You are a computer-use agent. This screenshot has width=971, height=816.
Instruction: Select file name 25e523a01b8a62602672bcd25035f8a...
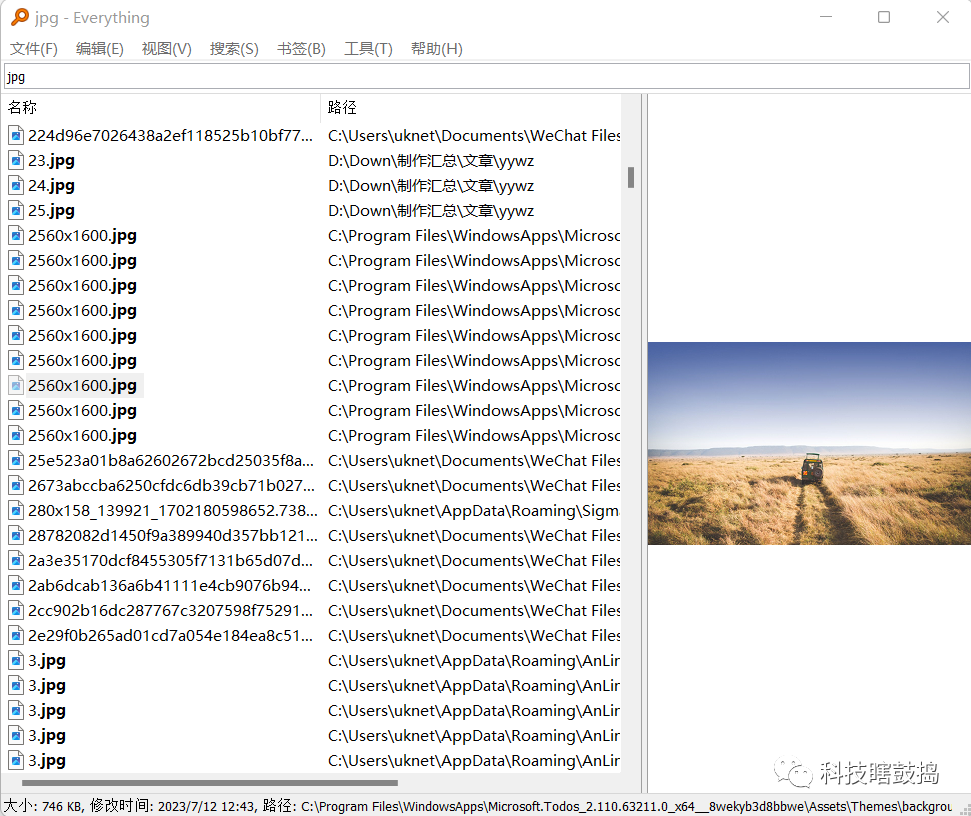point(170,461)
